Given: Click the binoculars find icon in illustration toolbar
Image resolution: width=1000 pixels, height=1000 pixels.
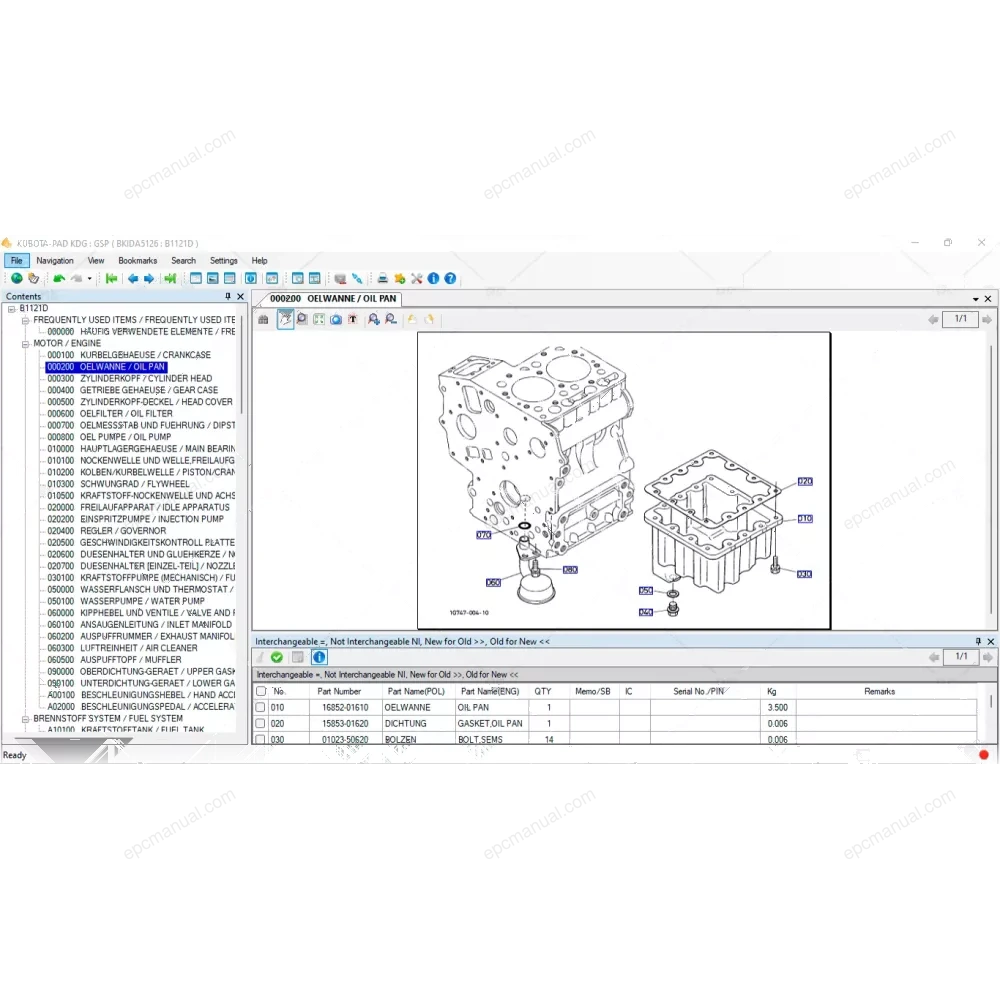Looking at the screenshot, I should [263, 320].
